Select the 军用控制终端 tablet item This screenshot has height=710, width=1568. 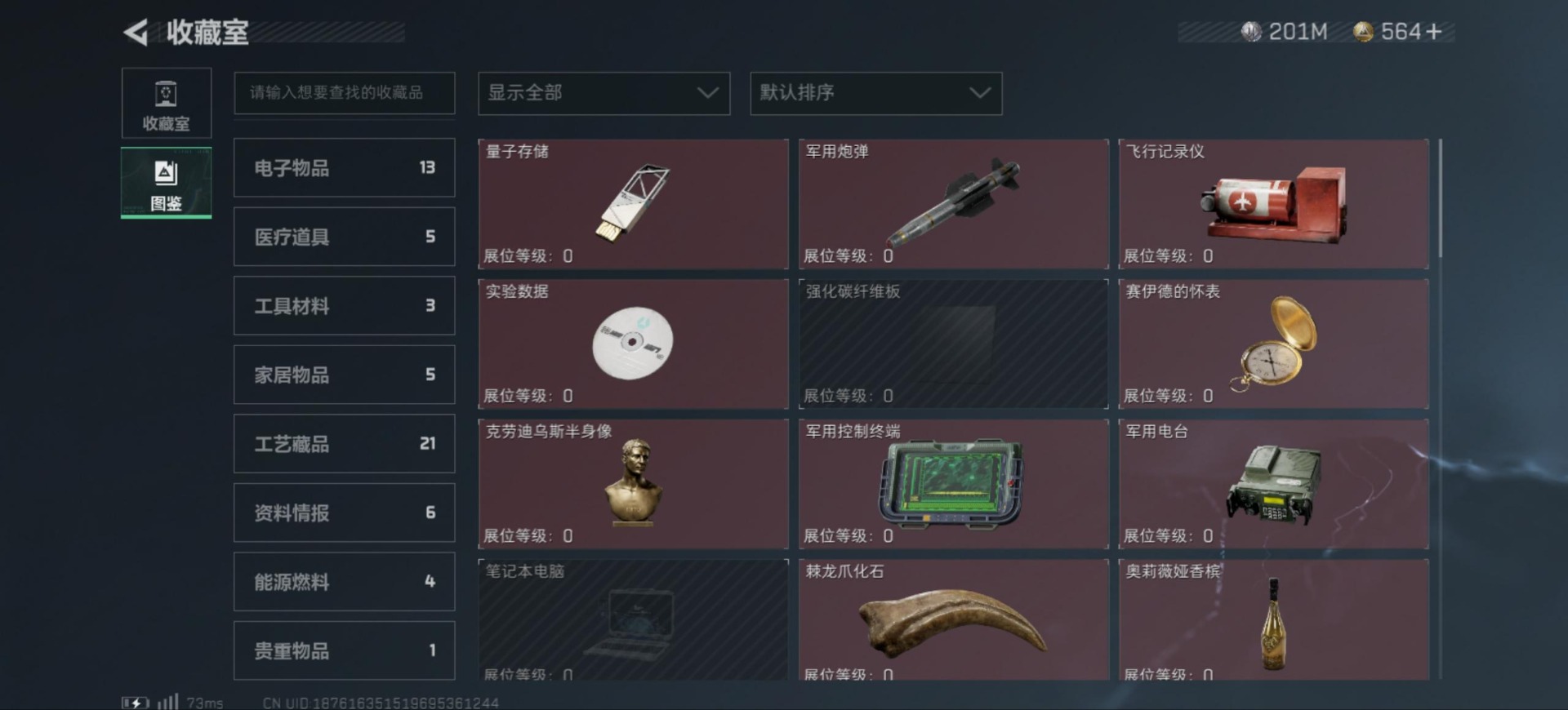[x=953, y=484]
